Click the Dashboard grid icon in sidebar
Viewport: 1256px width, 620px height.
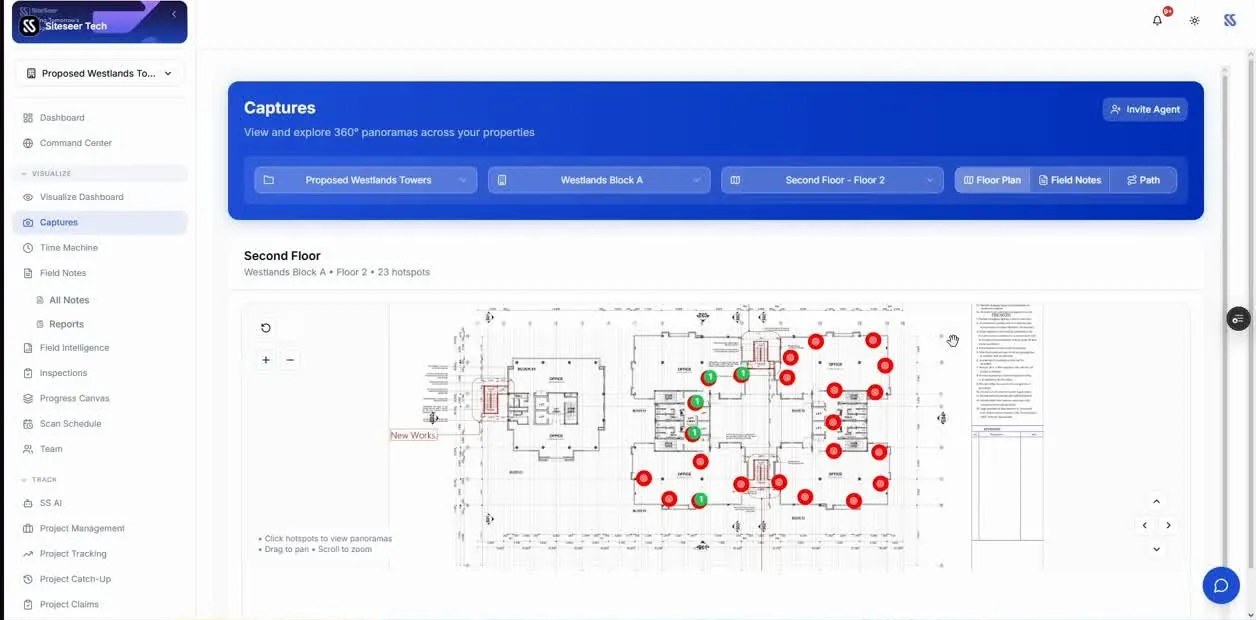(28, 118)
